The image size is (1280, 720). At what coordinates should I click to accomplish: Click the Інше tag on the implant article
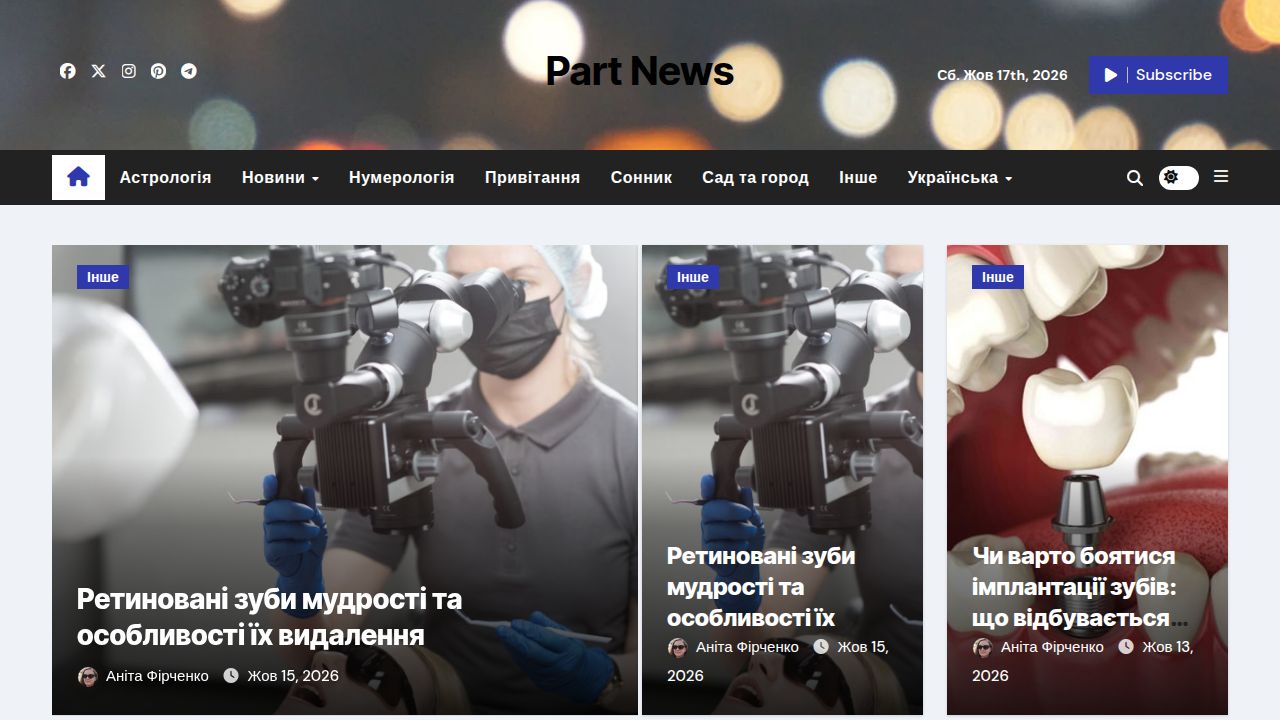998,277
